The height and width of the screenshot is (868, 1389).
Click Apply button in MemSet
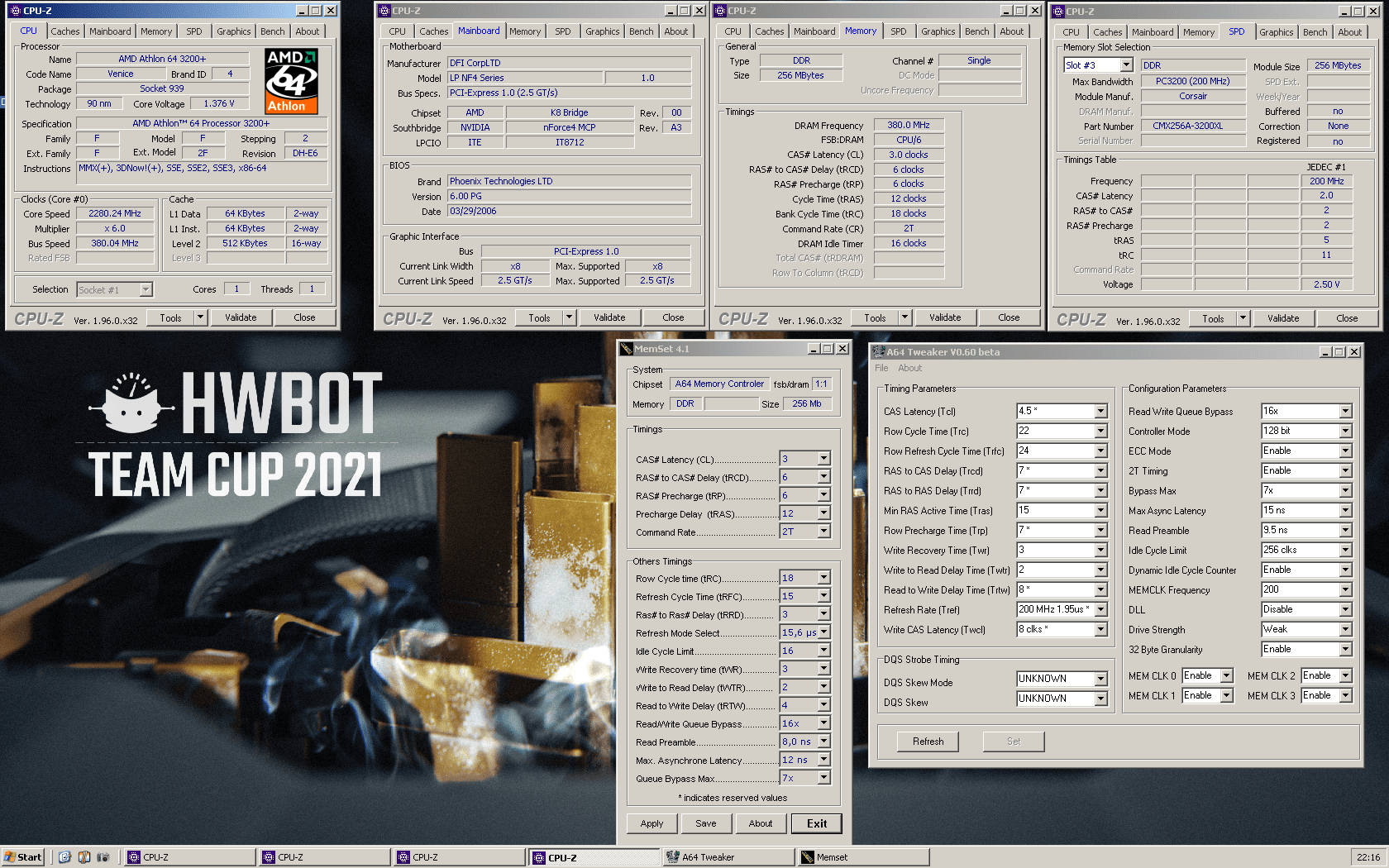coord(652,823)
